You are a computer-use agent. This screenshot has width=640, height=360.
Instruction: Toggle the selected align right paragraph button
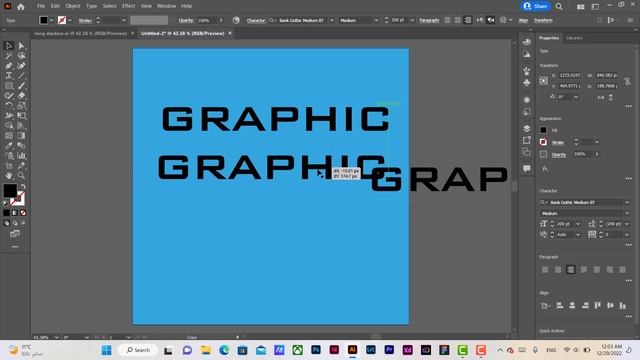(x=571, y=270)
